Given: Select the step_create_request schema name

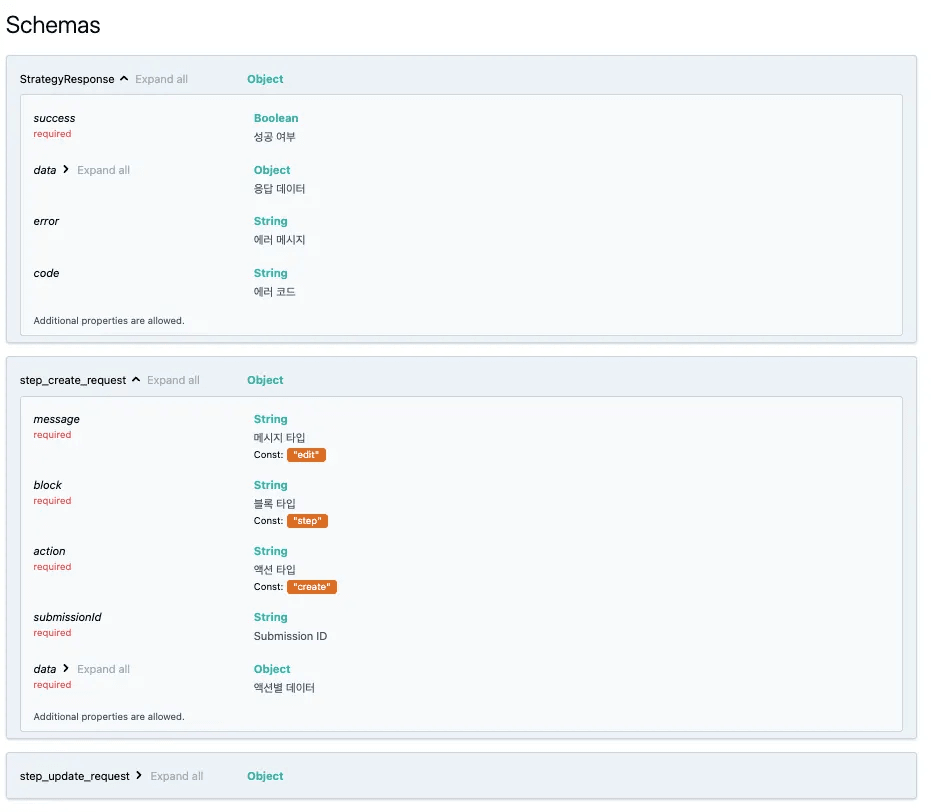Looking at the screenshot, I should click(73, 380).
